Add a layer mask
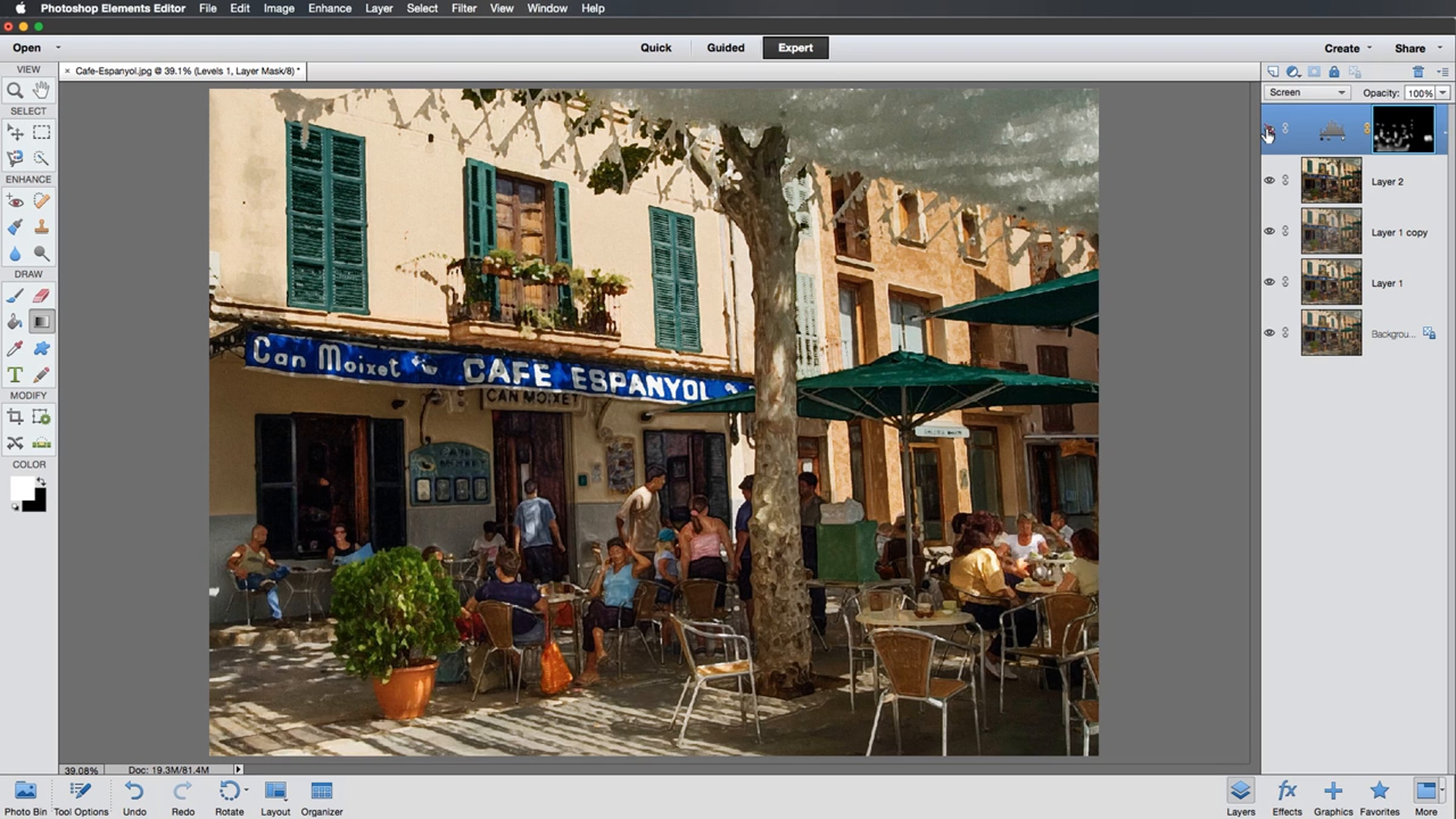 1314,72
